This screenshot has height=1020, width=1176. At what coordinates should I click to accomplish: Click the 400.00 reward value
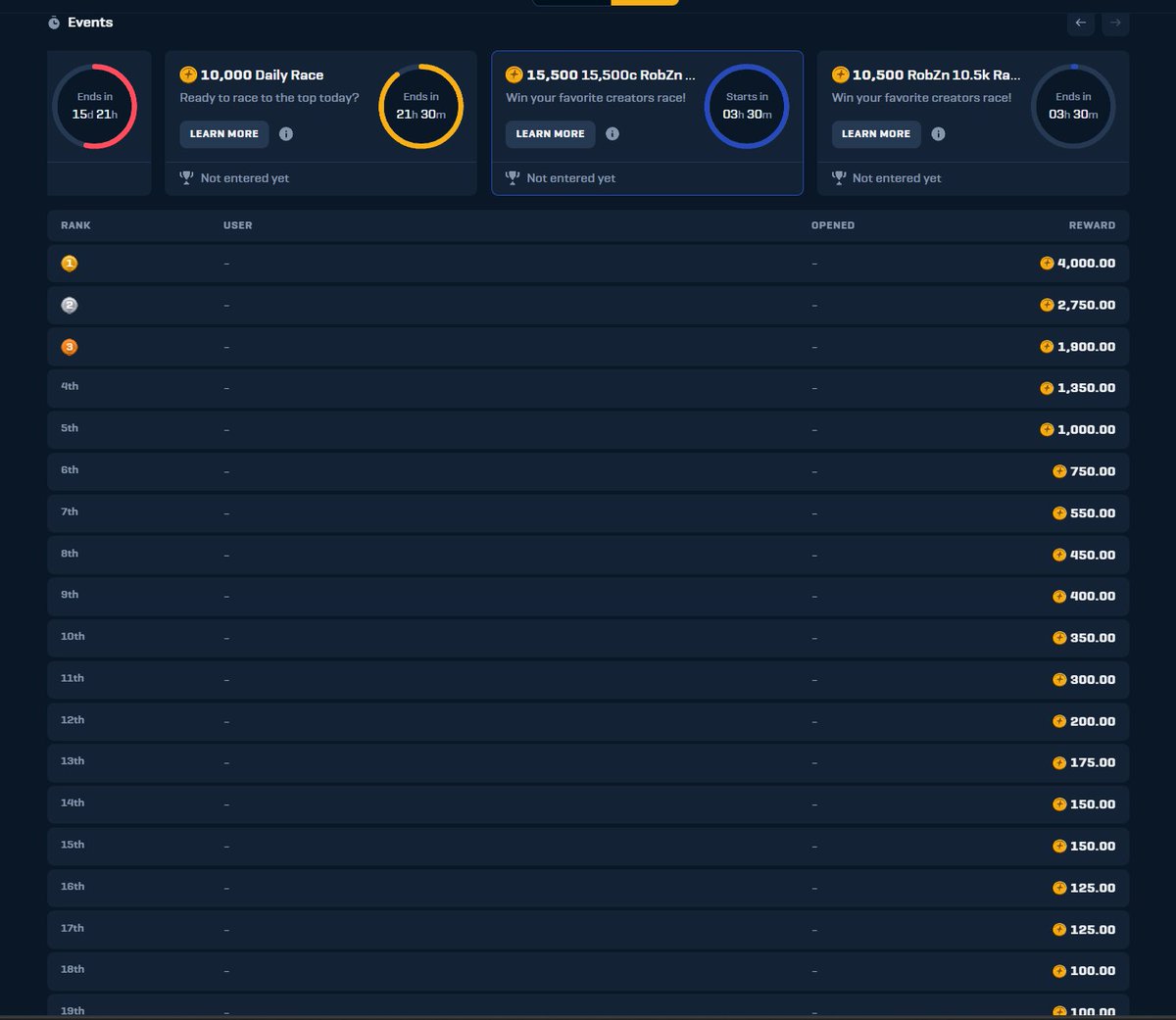(x=1093, y=597)
